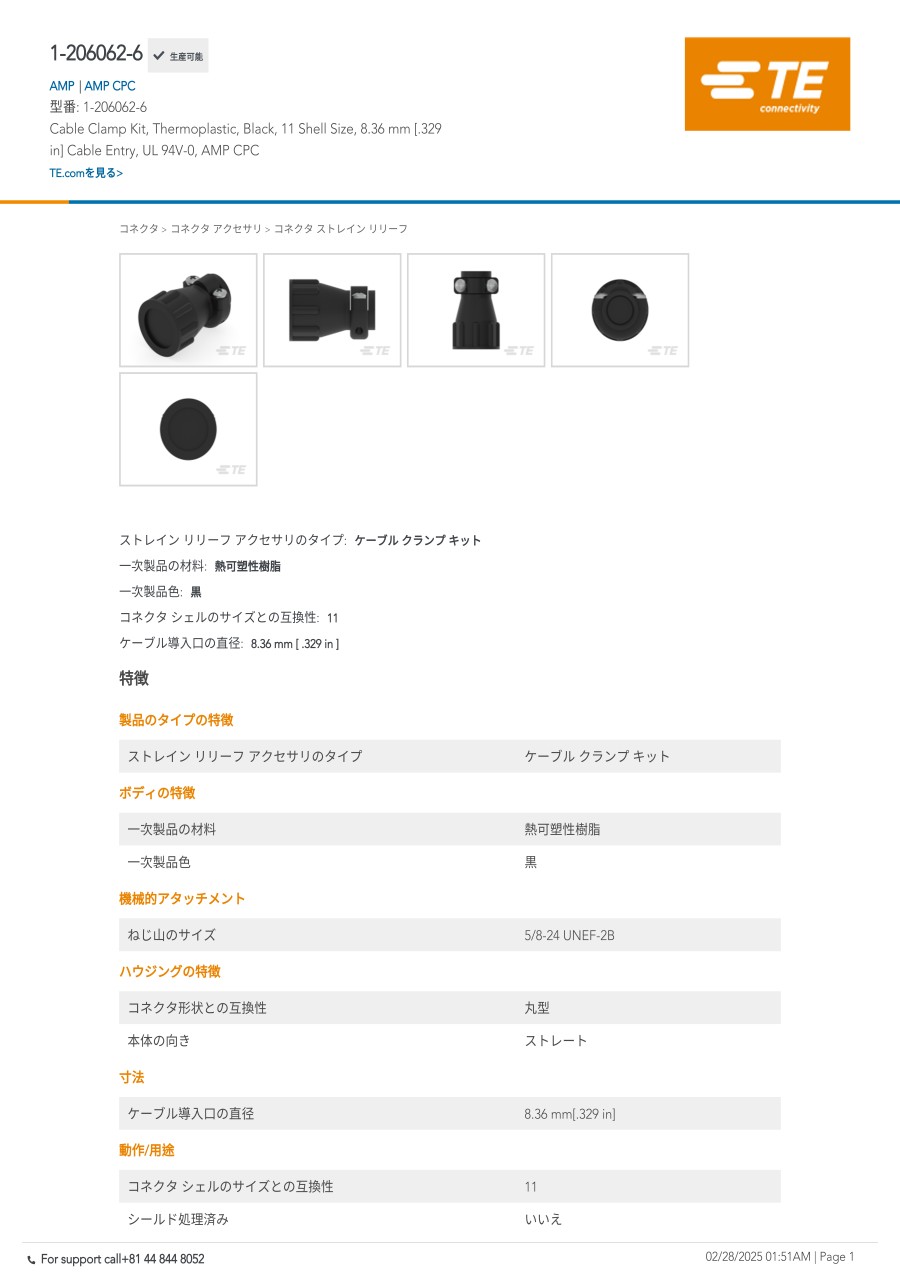Click the 1-206062-6 part number heading
The width and height of the screenshot is (900, 1272).
pyautogui.click(x=96, y=54)
